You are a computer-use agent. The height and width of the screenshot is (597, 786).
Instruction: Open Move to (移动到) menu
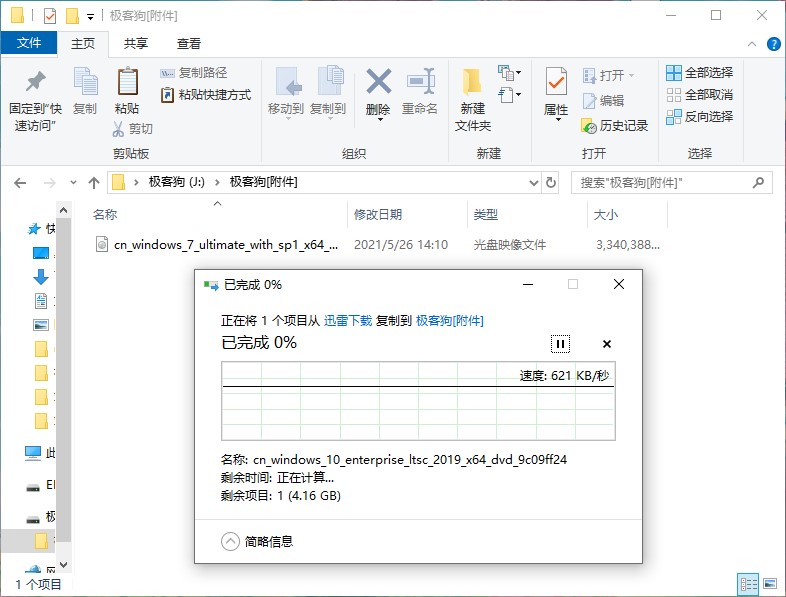coord(286,92)
